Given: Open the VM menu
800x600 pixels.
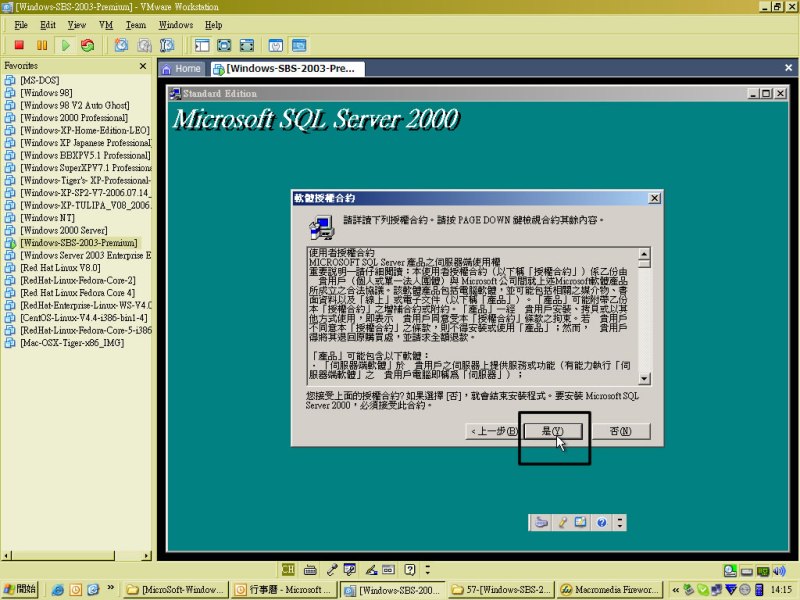Looking at the screenshot, I should click(106, 25).
